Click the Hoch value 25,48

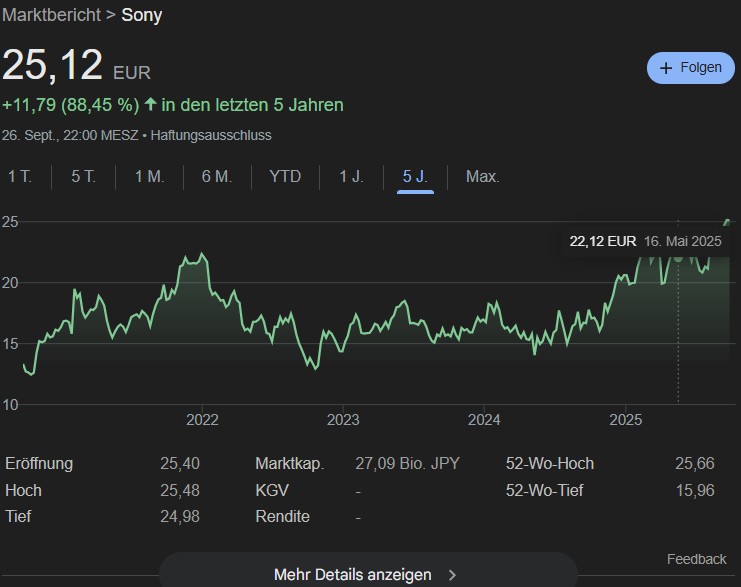click(180, 491)
